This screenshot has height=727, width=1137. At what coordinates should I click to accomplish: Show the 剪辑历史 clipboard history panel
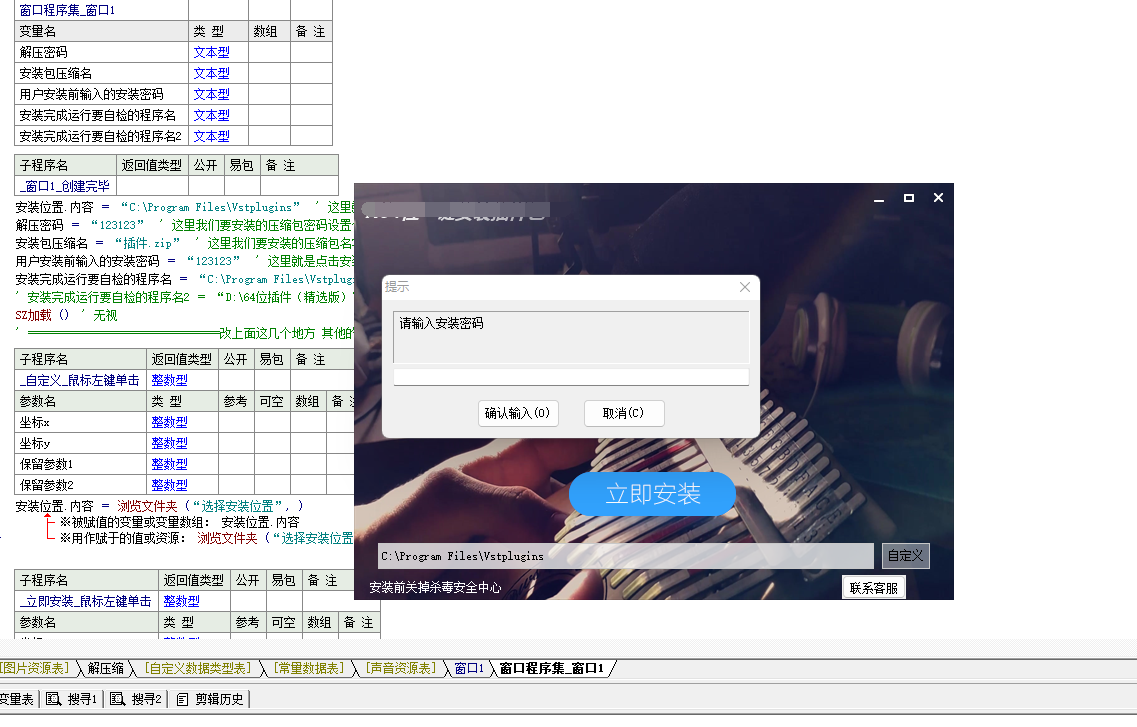click(x=209, y=699)
